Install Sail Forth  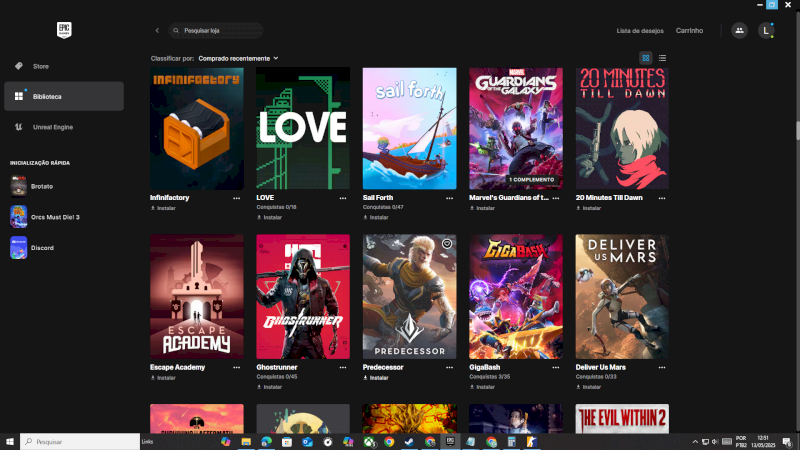[376, 217]
